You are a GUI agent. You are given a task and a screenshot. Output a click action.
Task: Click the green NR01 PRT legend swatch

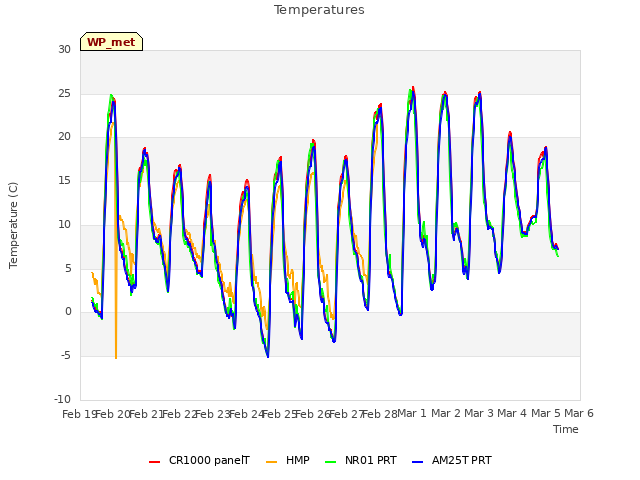331,462
